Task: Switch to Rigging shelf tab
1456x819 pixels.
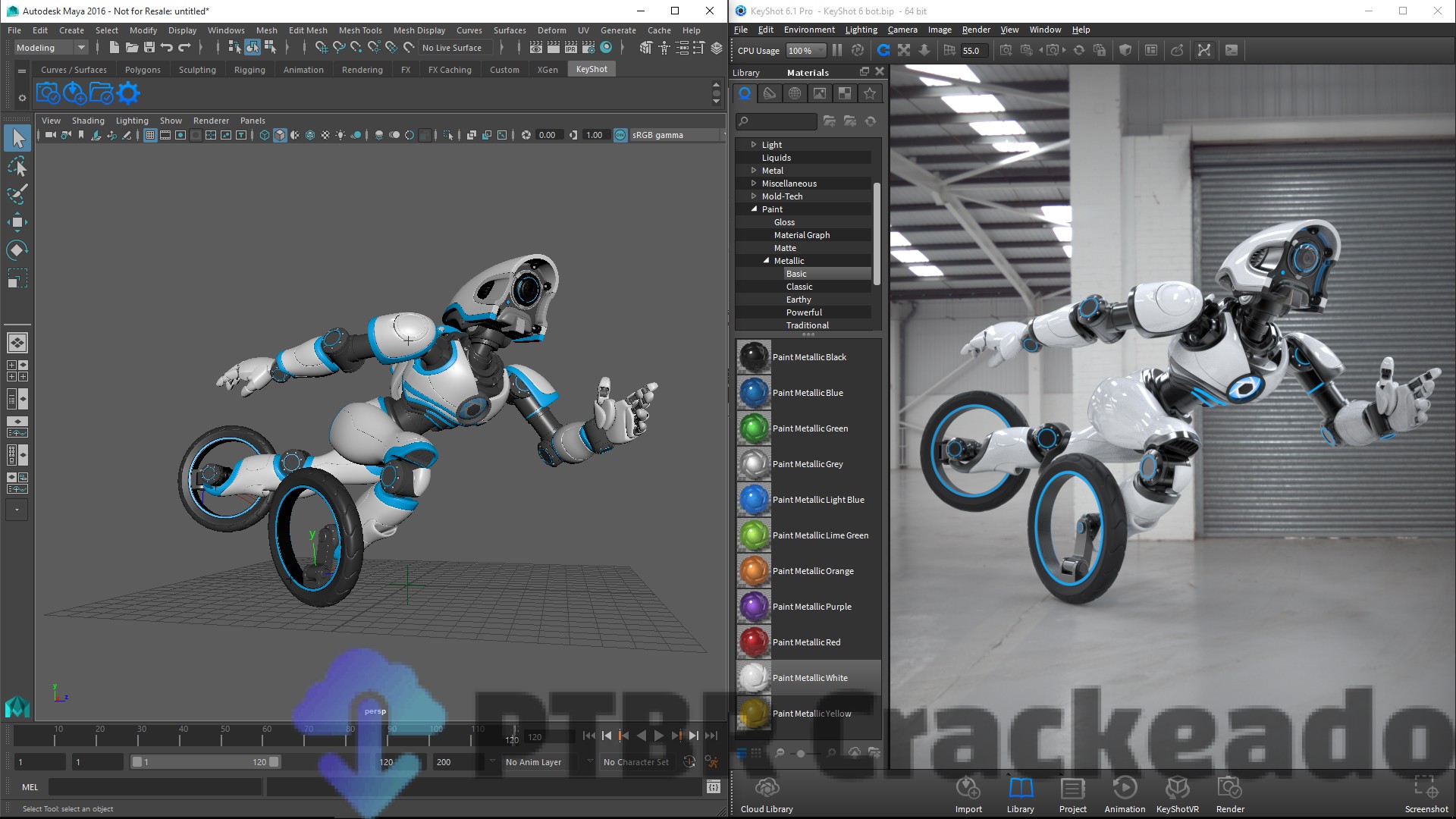Action: click(x=249, y=69)
